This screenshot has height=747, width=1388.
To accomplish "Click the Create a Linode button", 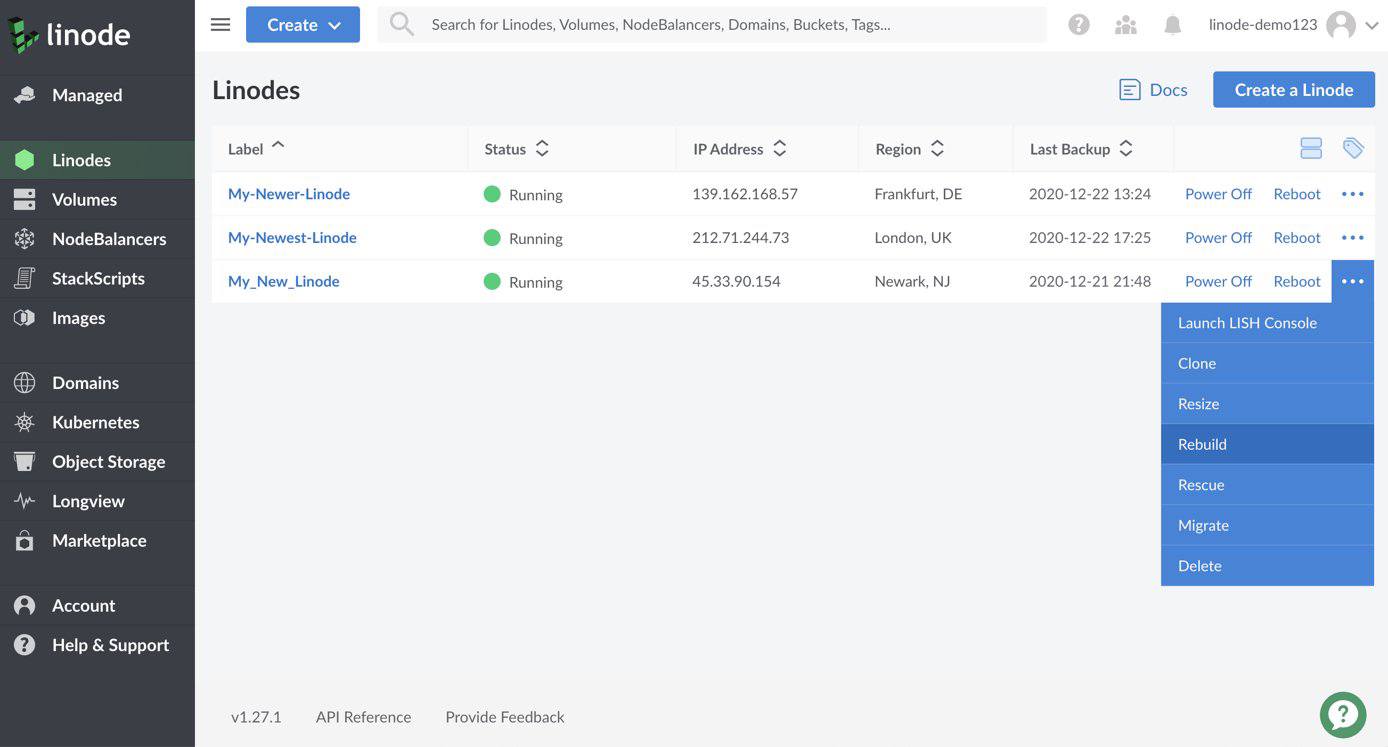I will pos(1293,89).
